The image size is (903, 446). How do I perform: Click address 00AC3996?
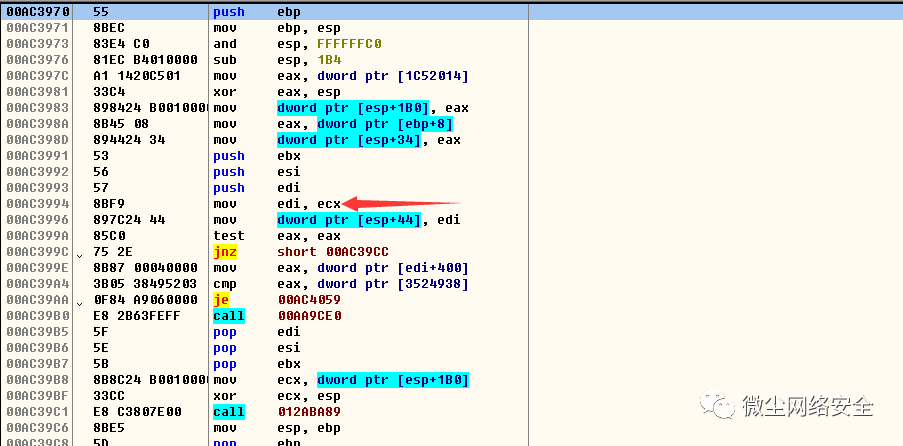[37, 220]
